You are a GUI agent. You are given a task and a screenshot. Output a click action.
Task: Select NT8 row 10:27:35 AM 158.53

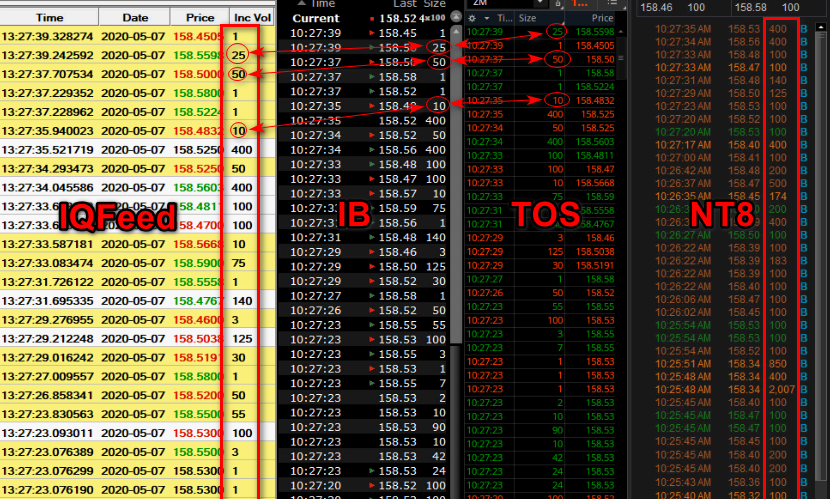pos(730,29)
